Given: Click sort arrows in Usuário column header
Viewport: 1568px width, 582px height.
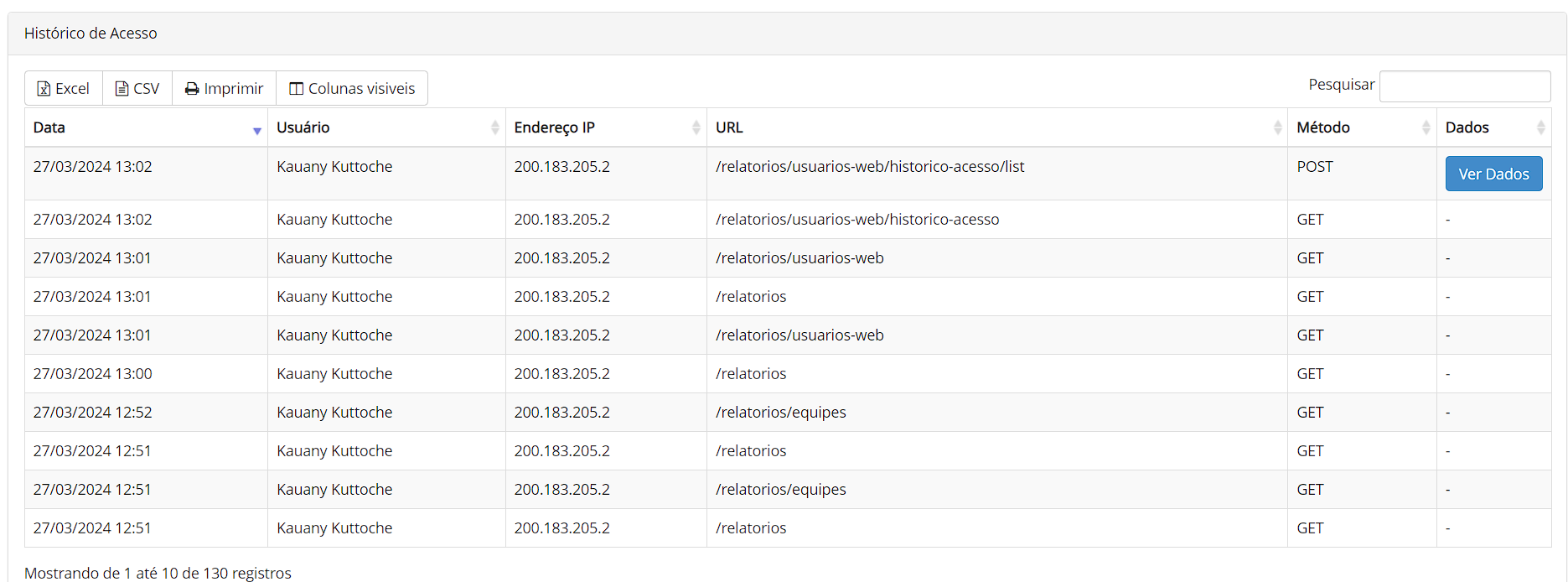Looking at the screenshot, I should (494, 127).
